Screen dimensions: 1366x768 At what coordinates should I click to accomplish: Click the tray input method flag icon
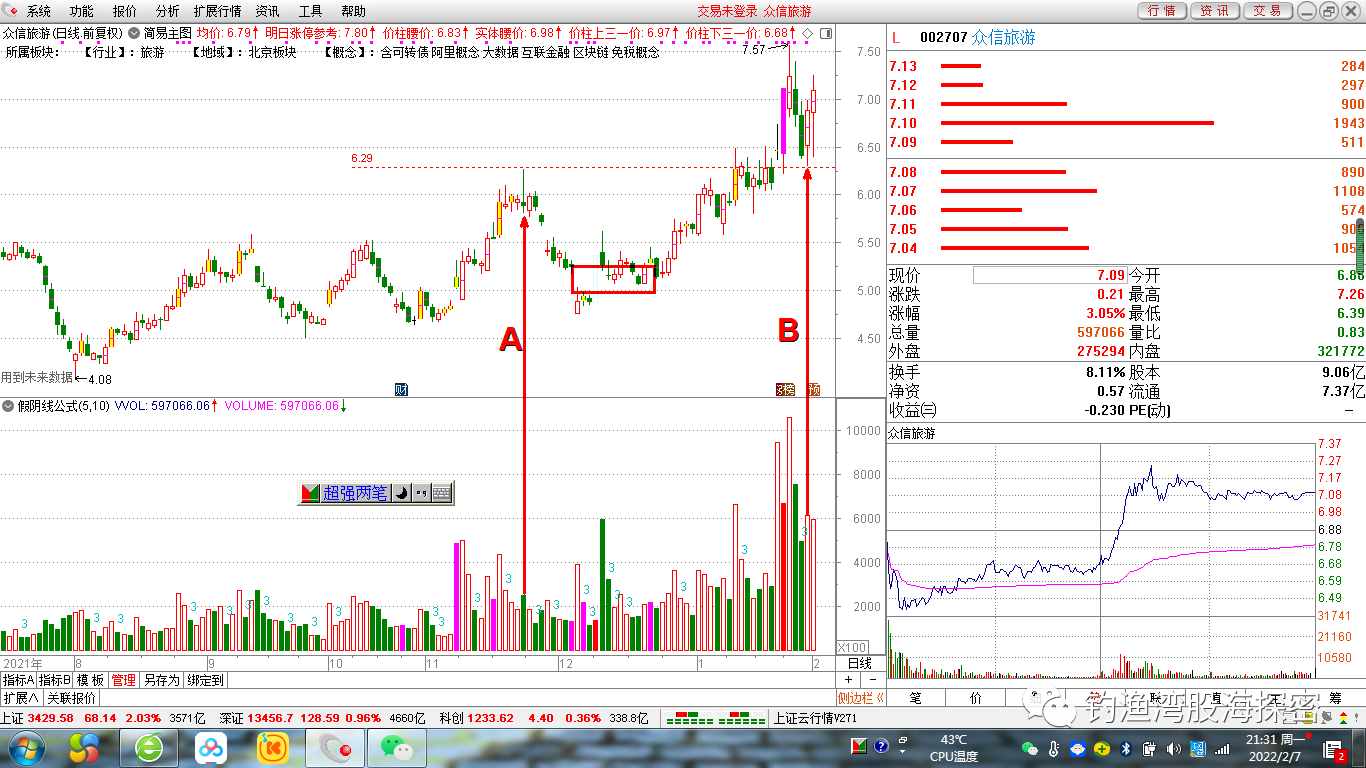pyautogui.click(x=859, y=746)
